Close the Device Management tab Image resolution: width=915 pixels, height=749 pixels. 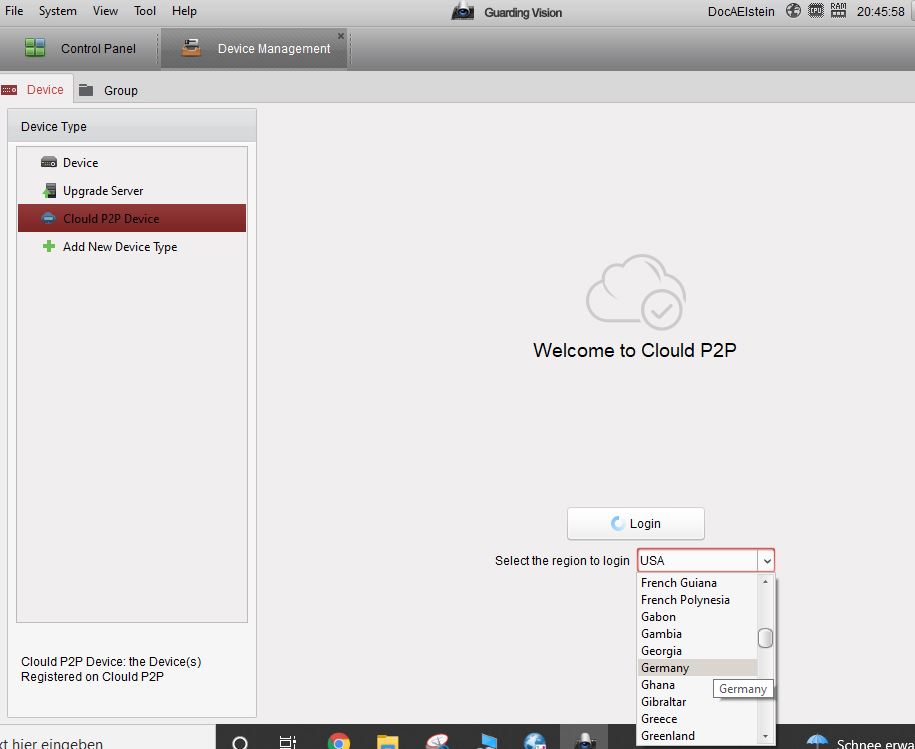click(x=341, y=36)
